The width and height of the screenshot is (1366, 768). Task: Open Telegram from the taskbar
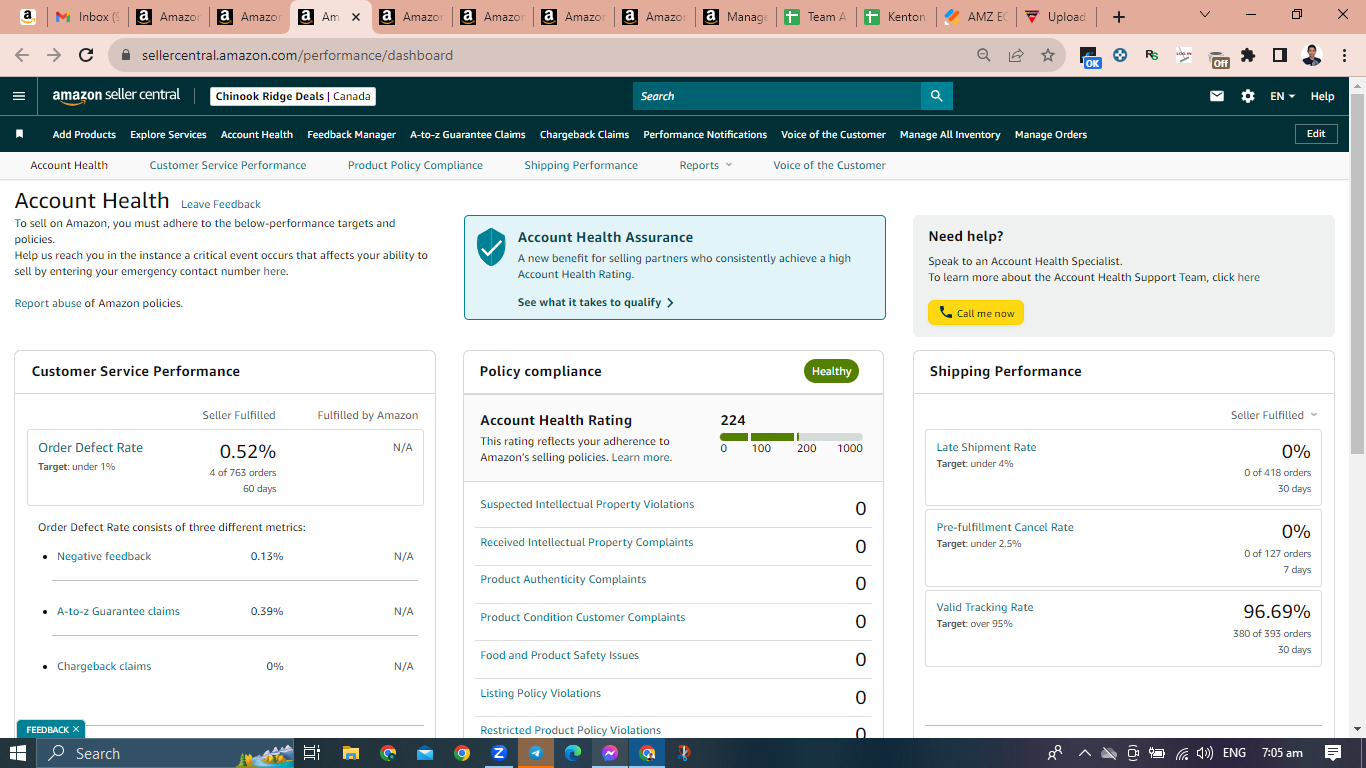coord(536,753)
